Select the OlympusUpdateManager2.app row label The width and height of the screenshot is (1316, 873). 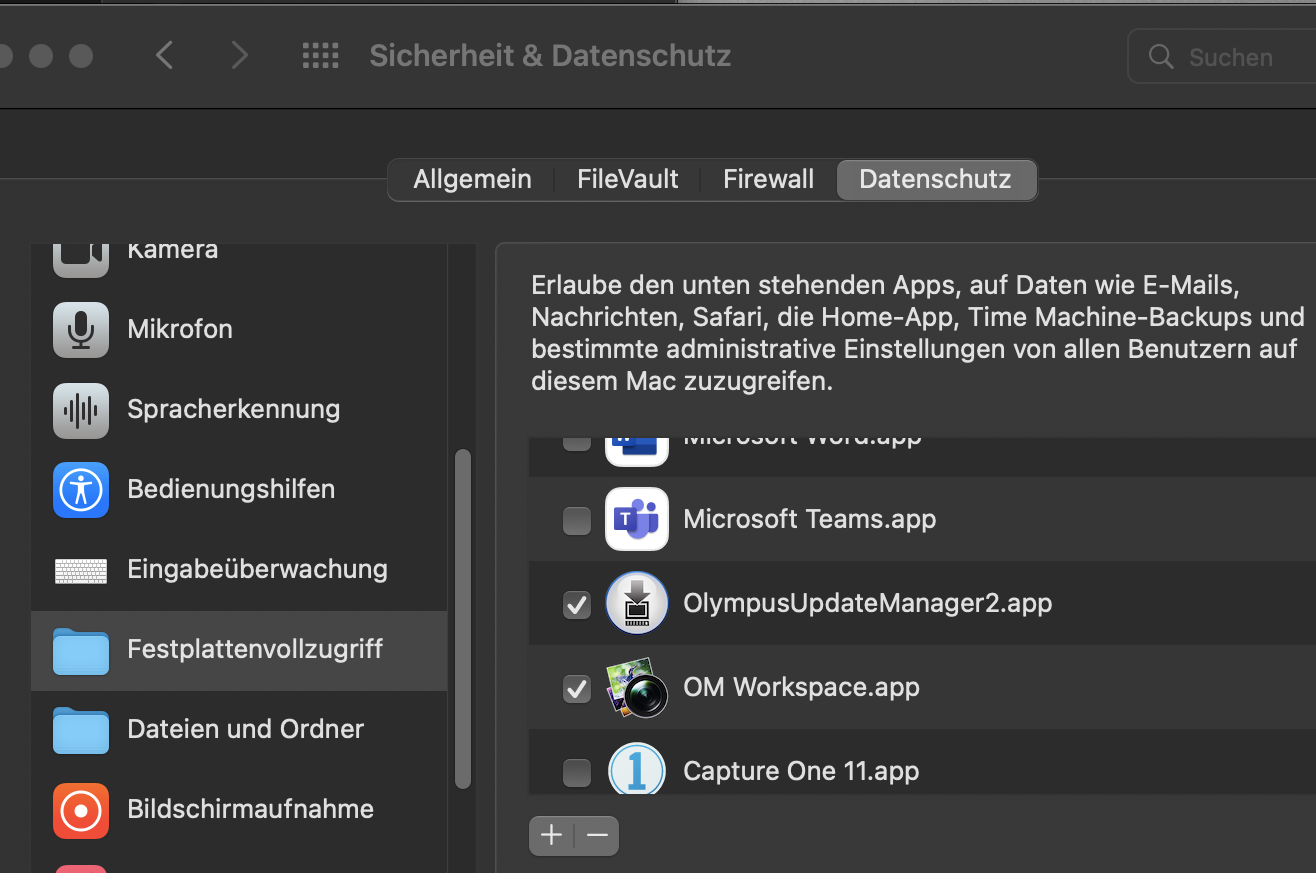pos(867,603)
